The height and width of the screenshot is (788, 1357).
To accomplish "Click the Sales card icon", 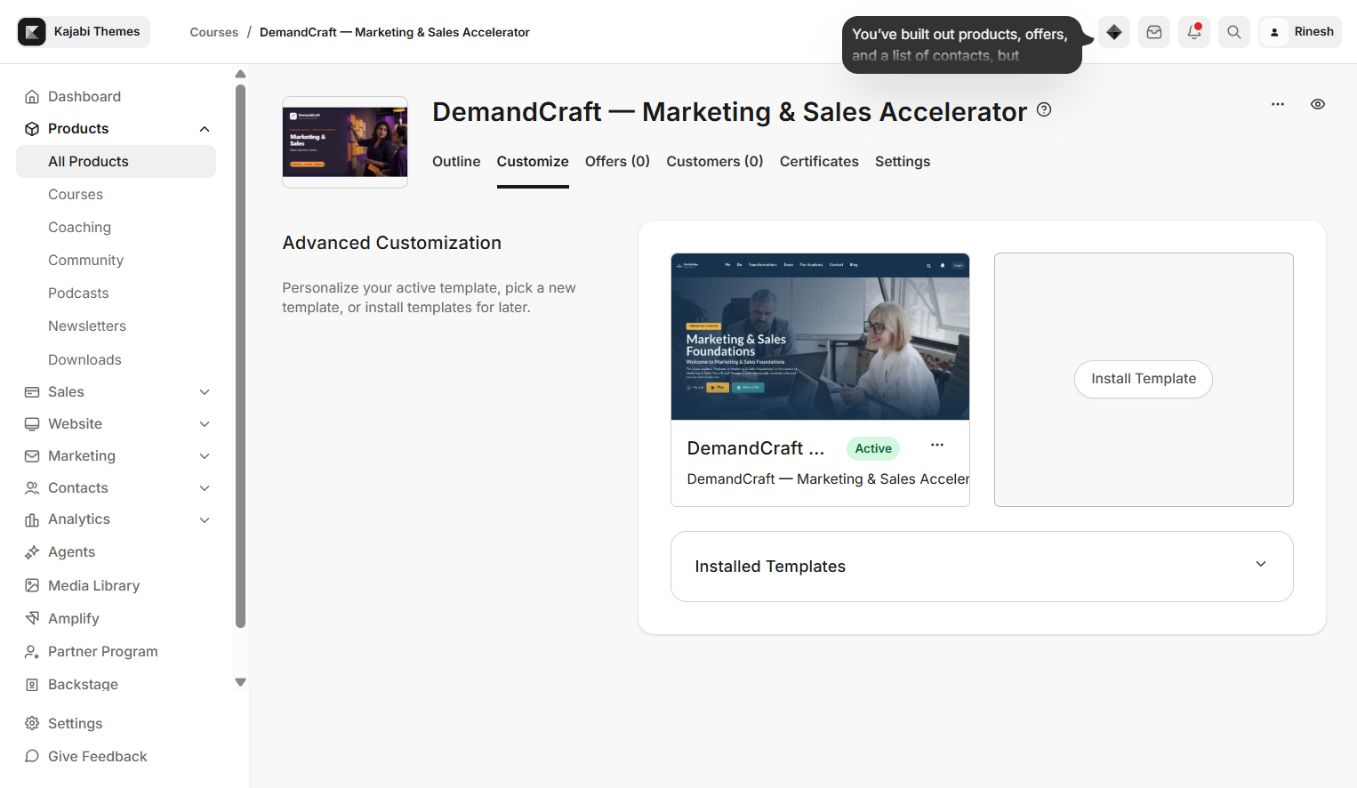I will 32,392.
